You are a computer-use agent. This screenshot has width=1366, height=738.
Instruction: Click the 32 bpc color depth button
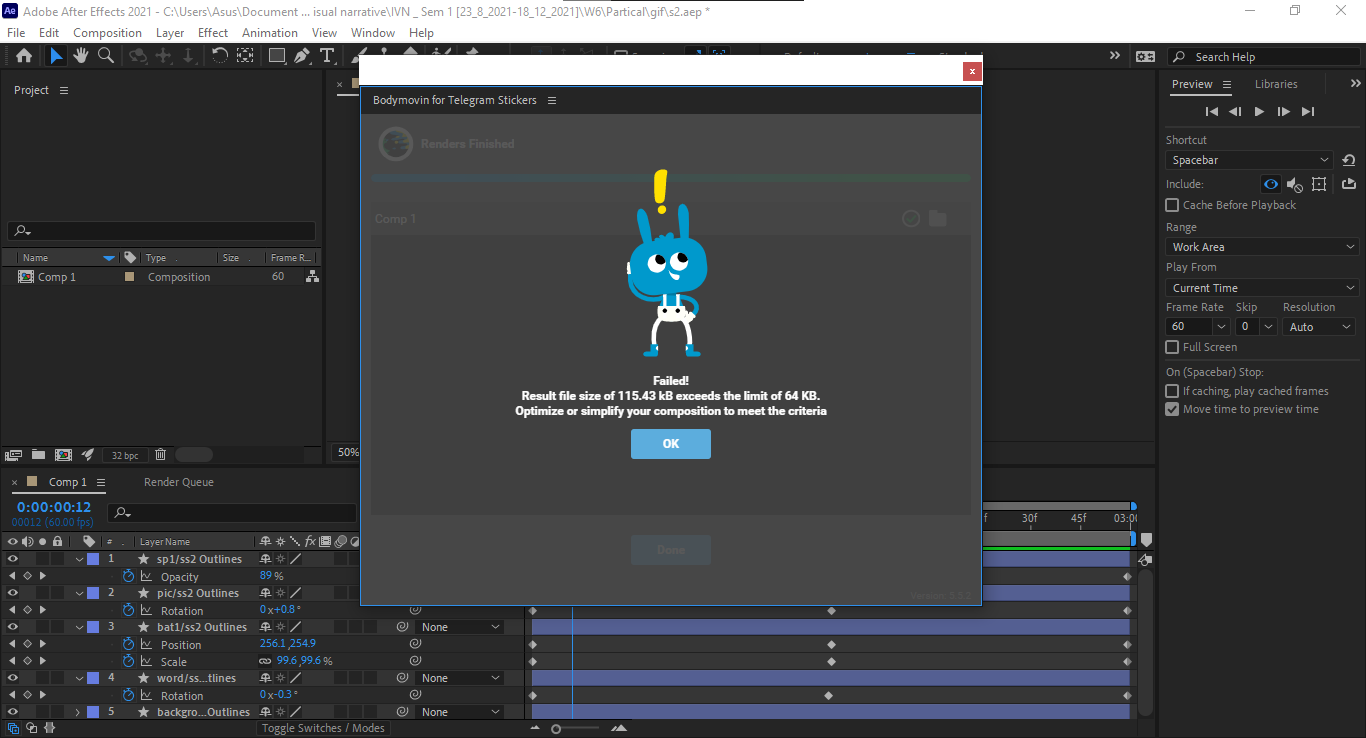(126, 455)
